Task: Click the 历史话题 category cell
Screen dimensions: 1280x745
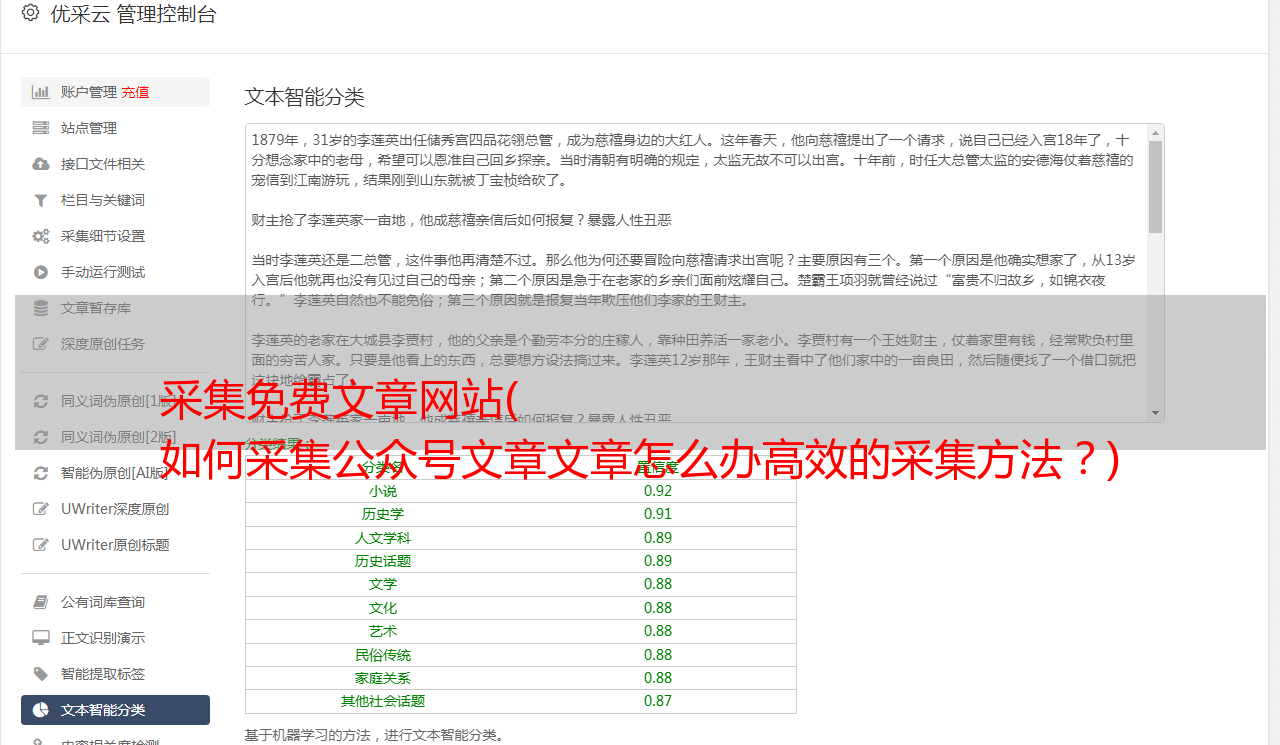Action: click(x=383, y=561)
